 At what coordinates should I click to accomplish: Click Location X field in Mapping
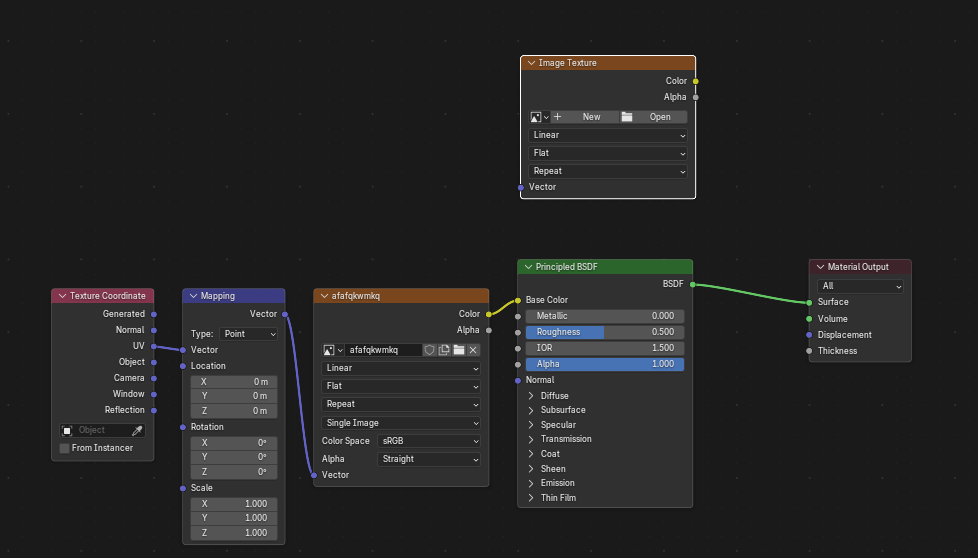coord(234,382)
